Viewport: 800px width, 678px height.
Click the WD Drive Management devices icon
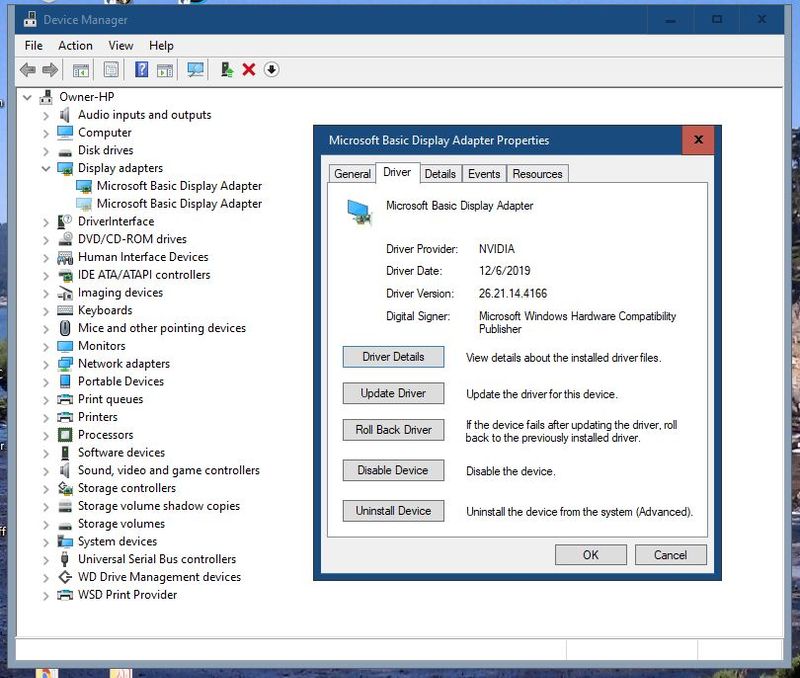click(65, 577)
